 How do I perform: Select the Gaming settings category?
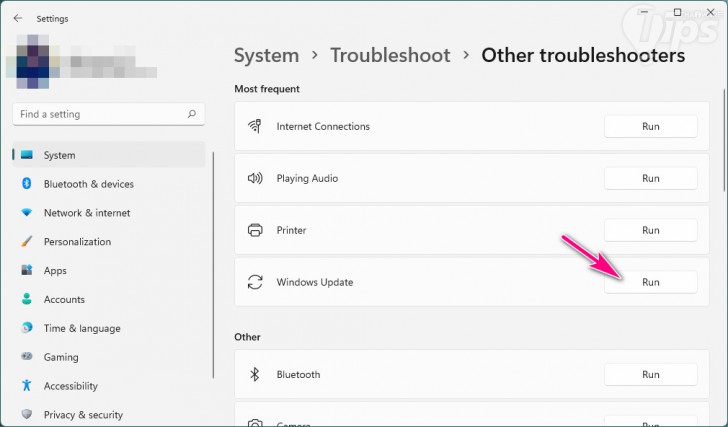point(109,356)
